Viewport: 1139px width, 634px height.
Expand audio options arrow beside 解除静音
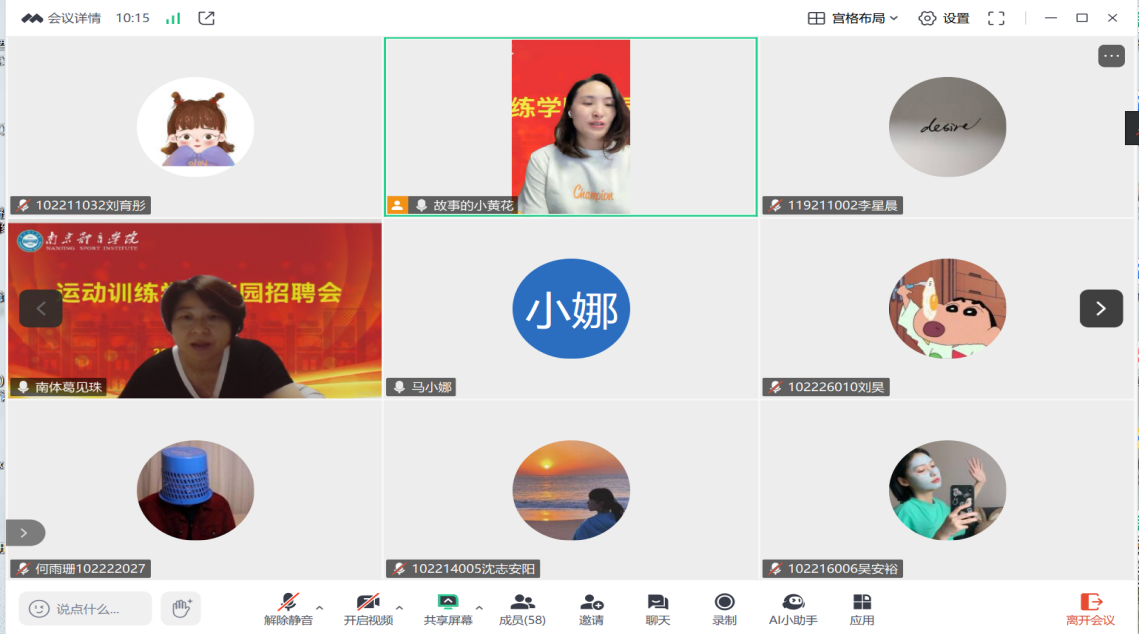pyautogui.click(x=320, y=607)
